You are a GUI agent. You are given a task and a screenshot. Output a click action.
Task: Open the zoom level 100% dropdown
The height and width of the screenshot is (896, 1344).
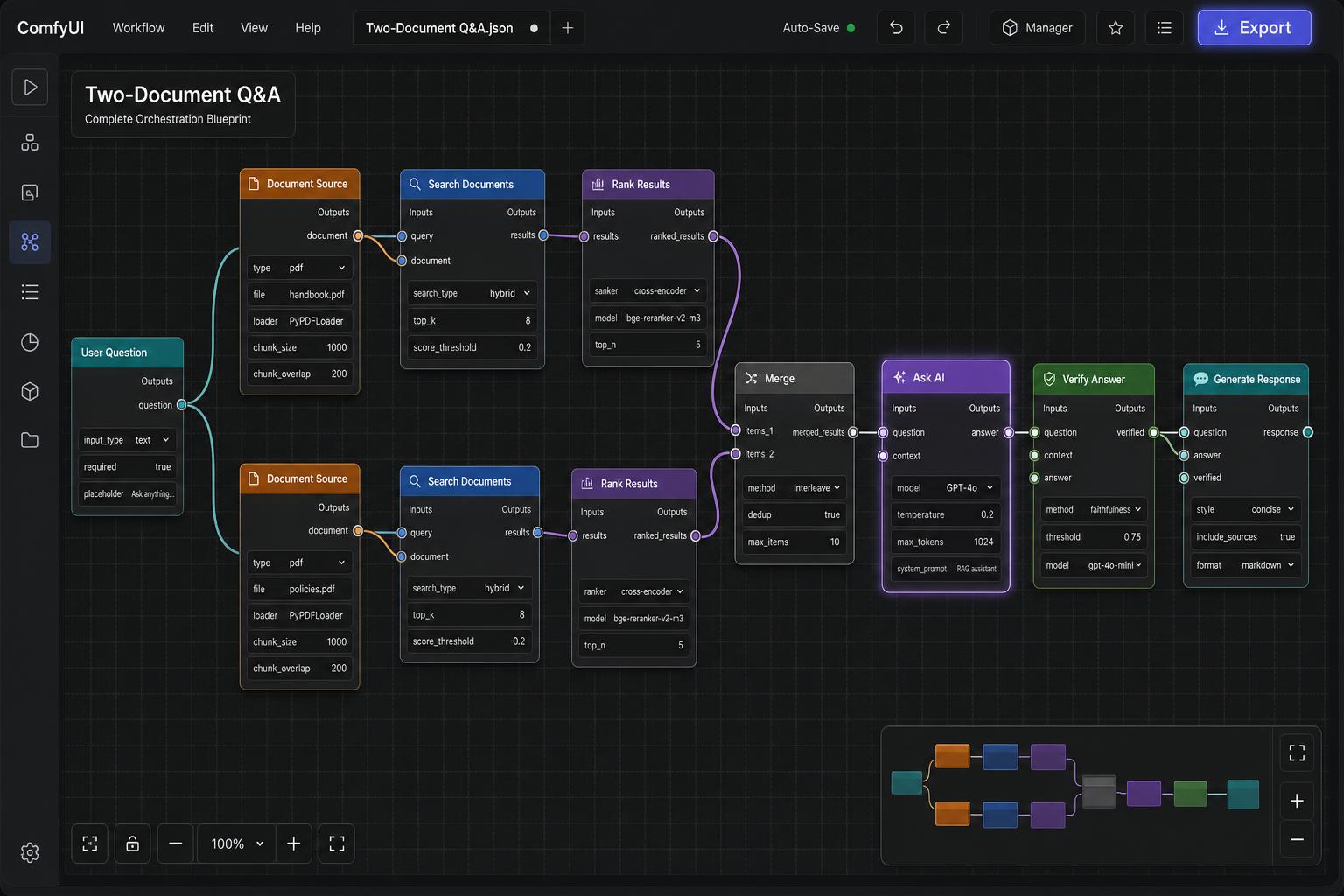tap(236, 843)
